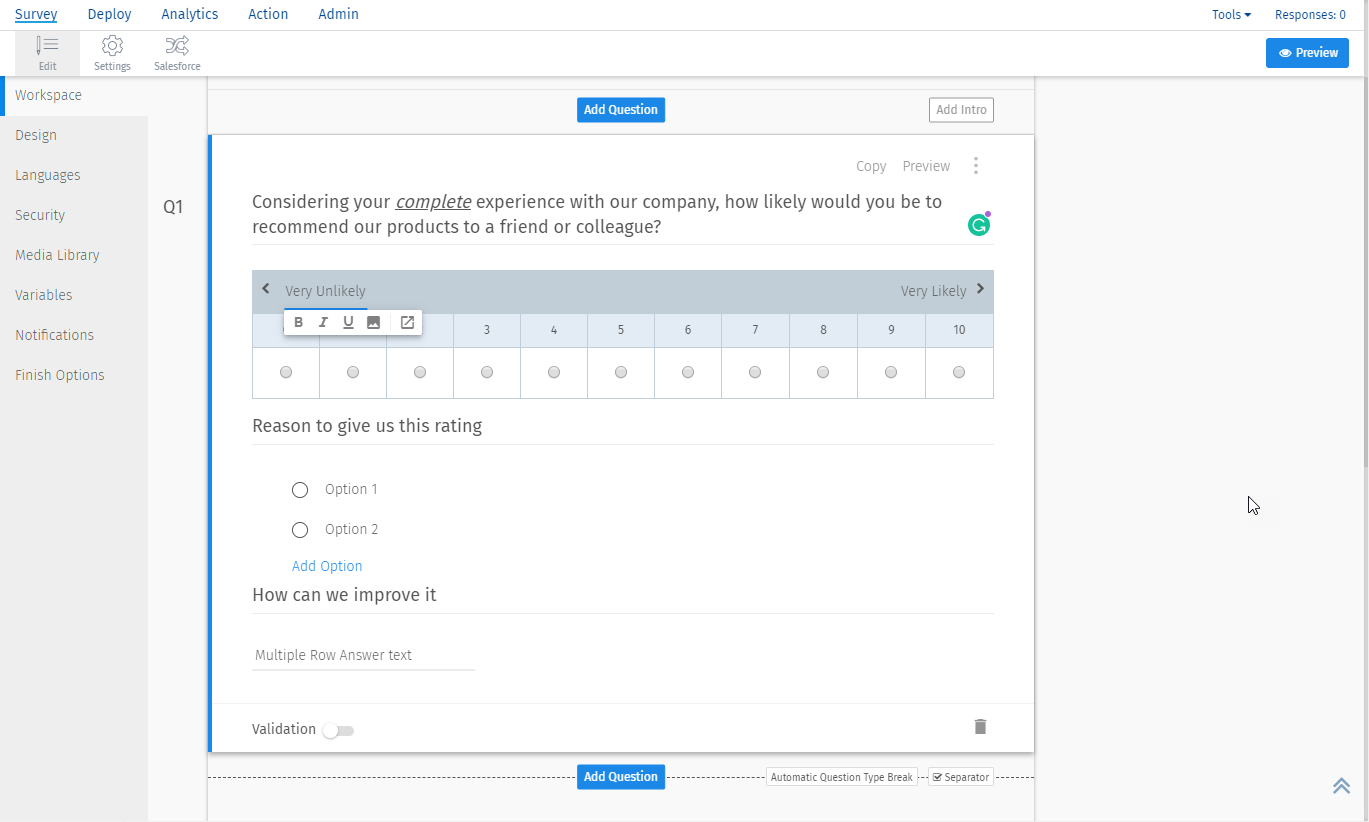Click the Multiple Row Answer text field
The image size is (1369, 822).
(362, 654)
